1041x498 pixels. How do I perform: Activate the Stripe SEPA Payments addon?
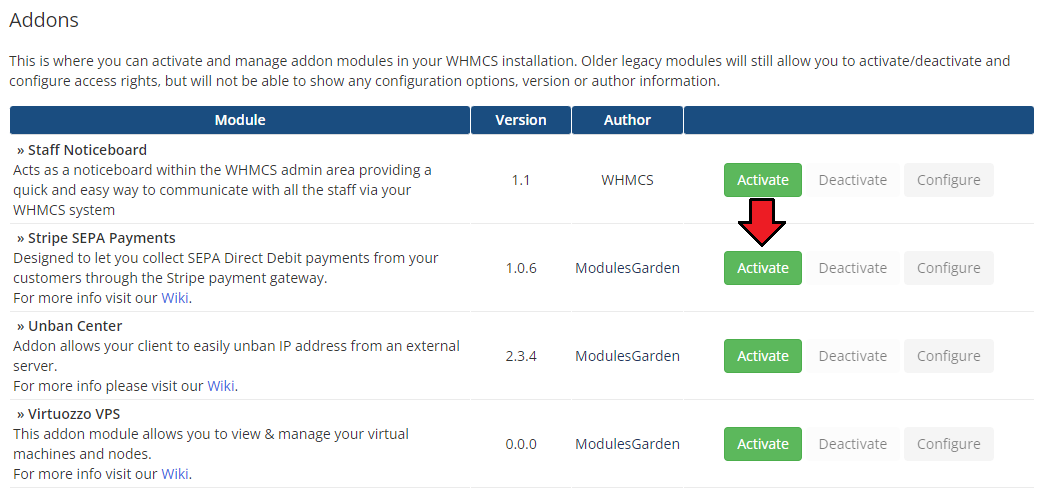pyautogui.click(x=762, y=268)
